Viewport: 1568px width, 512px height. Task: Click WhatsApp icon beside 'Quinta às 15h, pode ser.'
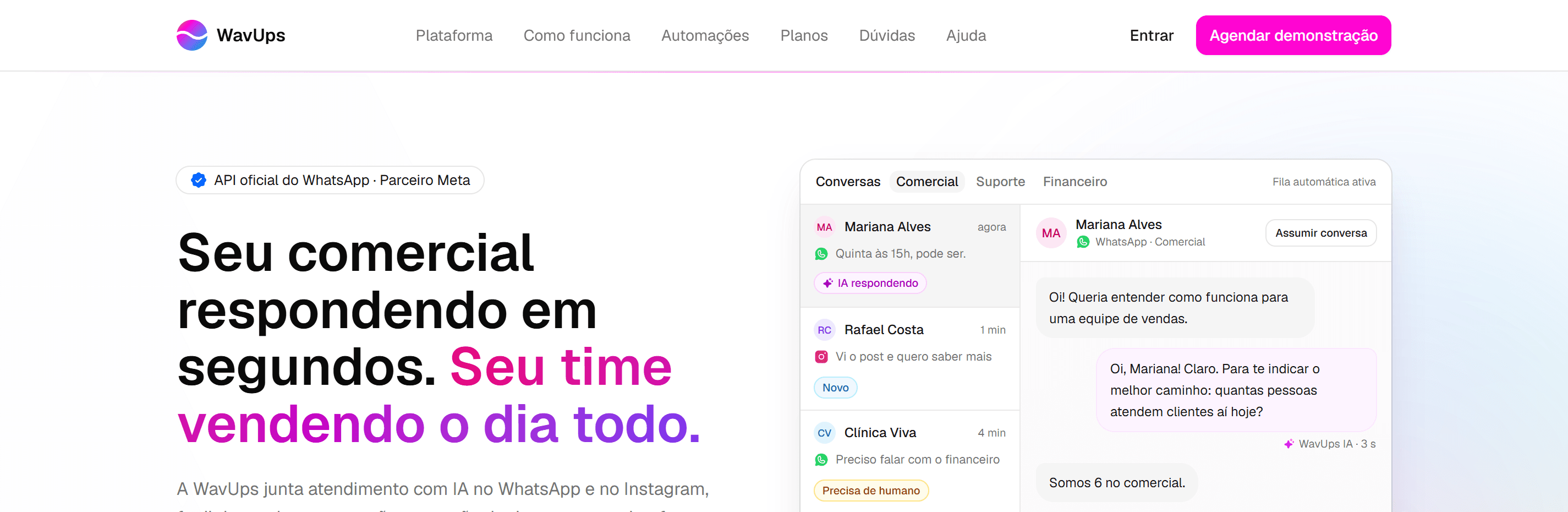point(821,254)
